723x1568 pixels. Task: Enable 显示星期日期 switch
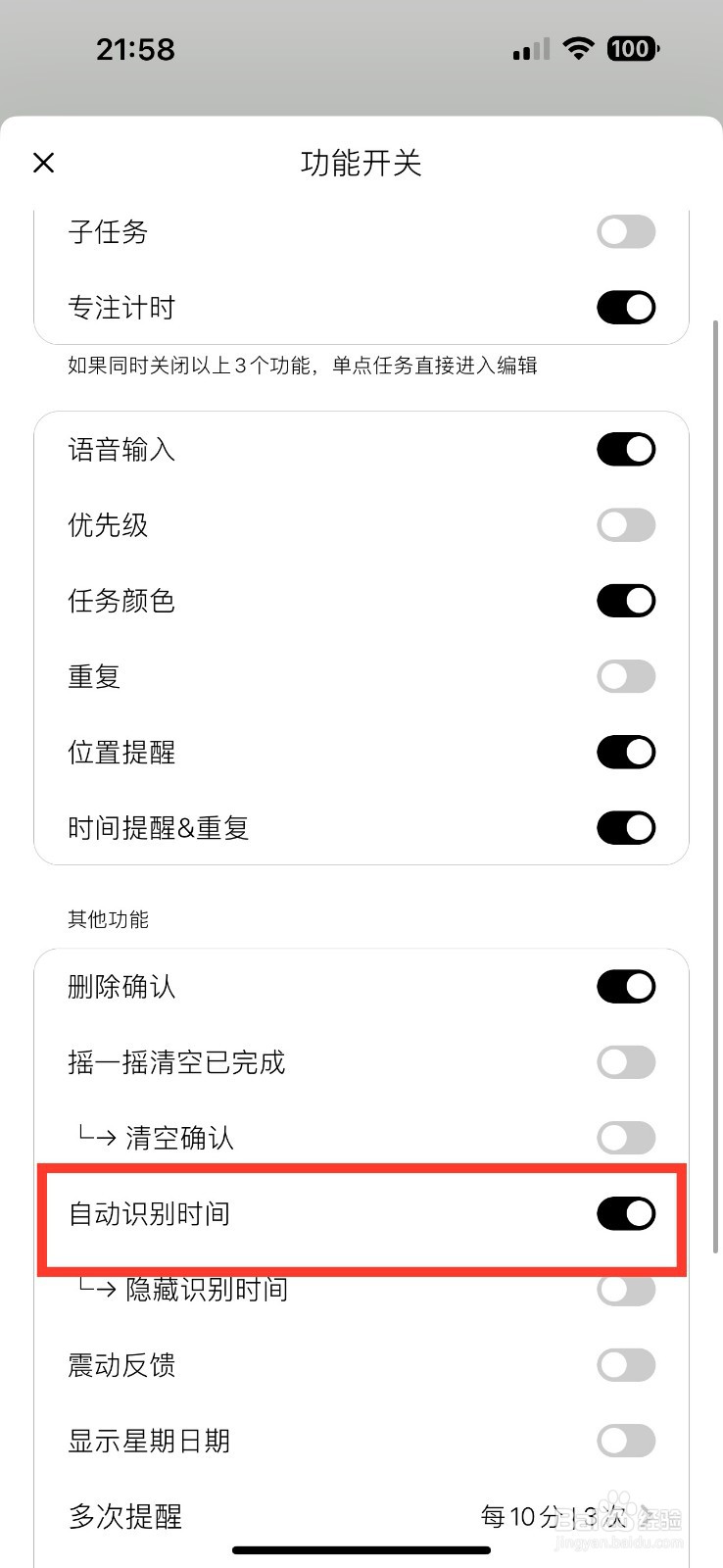(626, 1441)
